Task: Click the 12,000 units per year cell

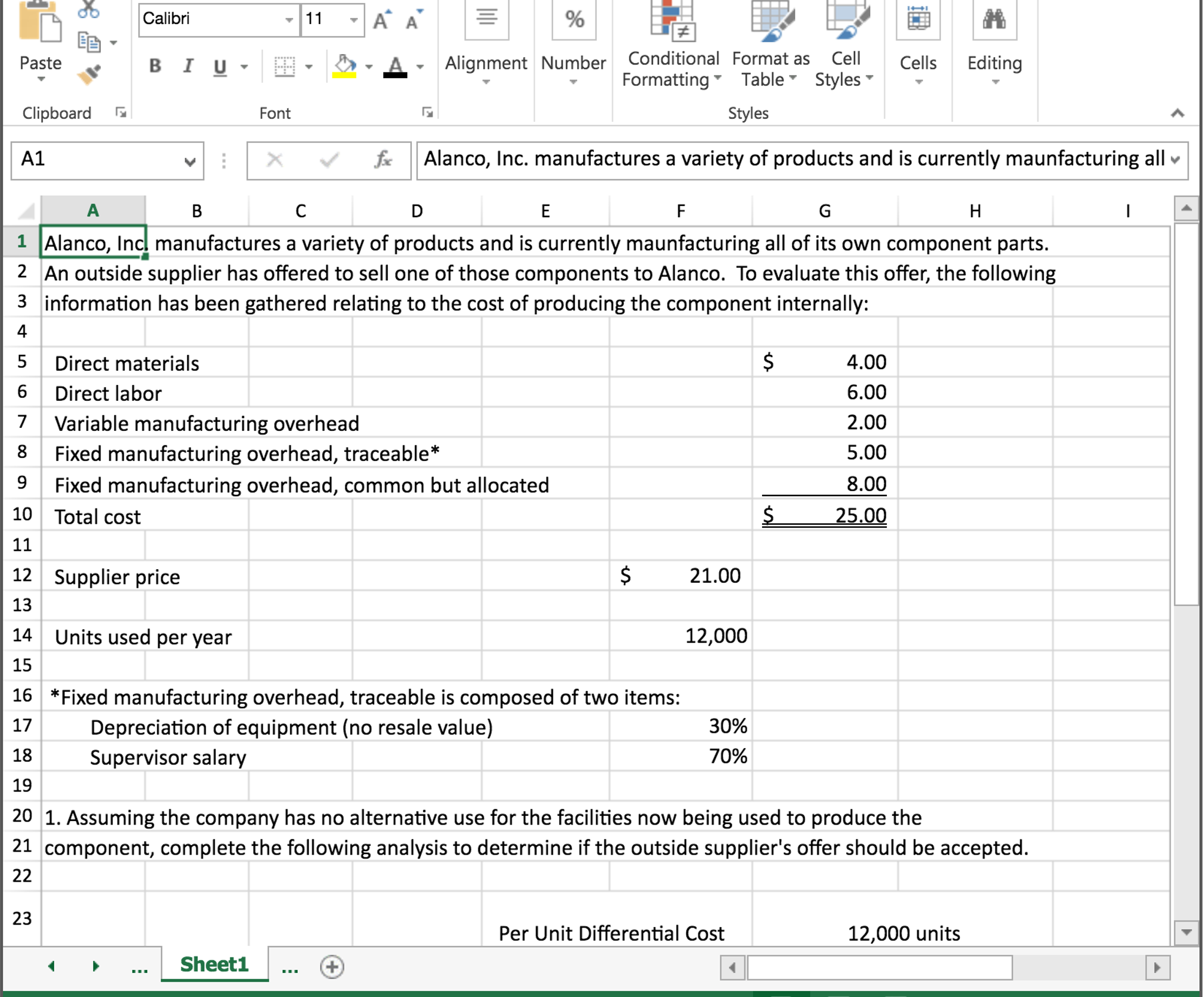Action: tap(681, 635)
